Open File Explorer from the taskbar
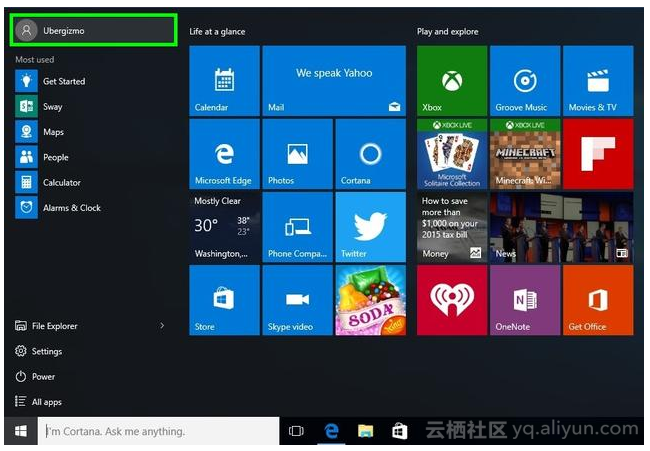The height and width of the screenshot is (451, 650). (365, 431)
